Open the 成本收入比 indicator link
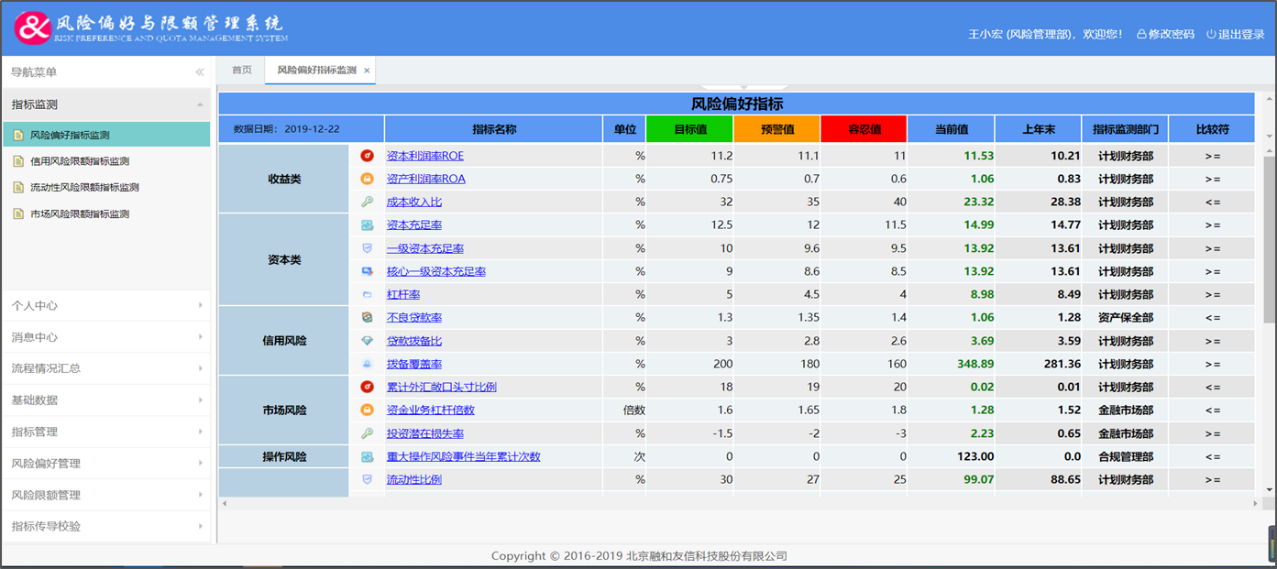The height and width of the screenshot is (569, 1277). pos(414,202)
